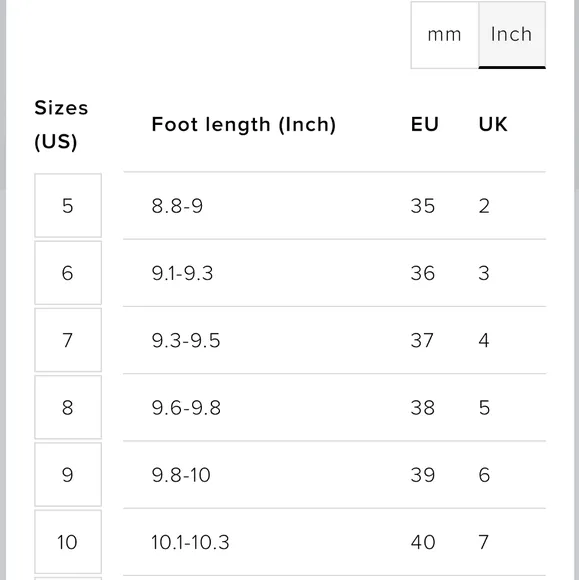Click the UK column header
This screenshot has height=580, width=579.
pyautogui.click(x=493, y=124)
